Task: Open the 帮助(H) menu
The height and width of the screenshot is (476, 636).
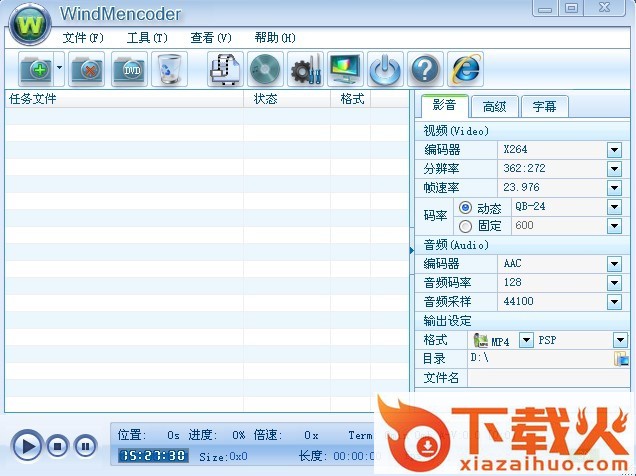Action: (275, 38)
